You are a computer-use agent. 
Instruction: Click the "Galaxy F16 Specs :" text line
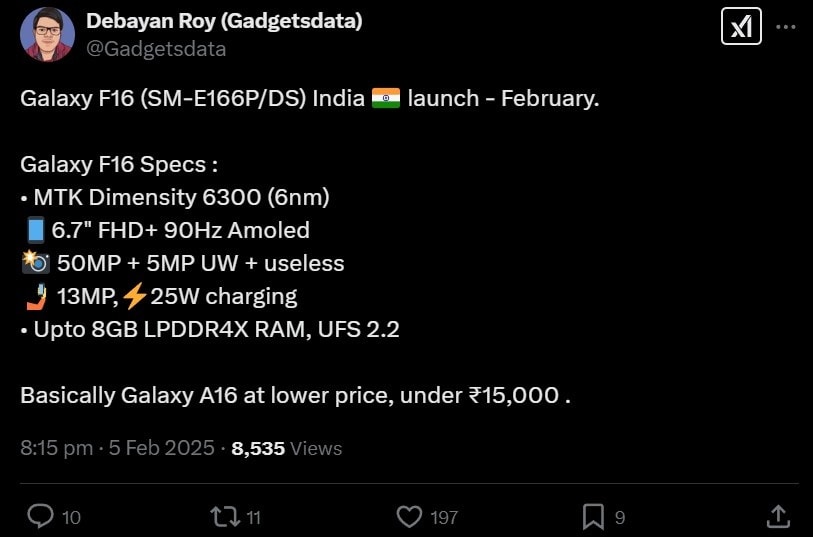click(119, 164)
